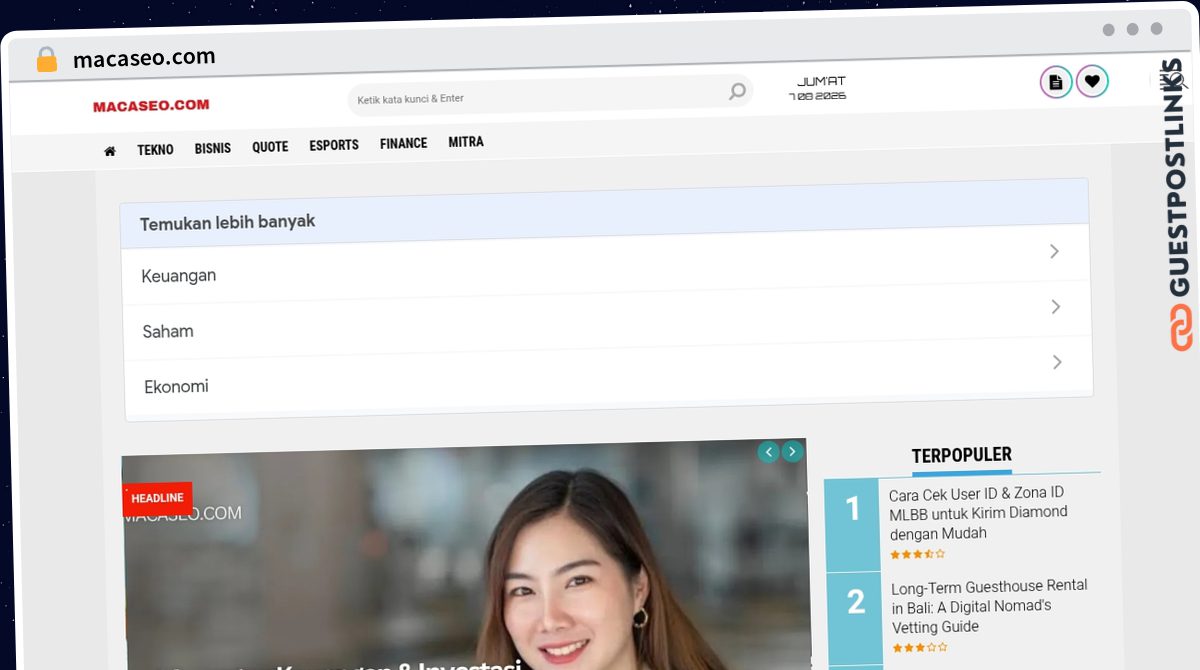1200x670 pixels.
Task: Open the Ekonomi link
Action: (176, 386)
